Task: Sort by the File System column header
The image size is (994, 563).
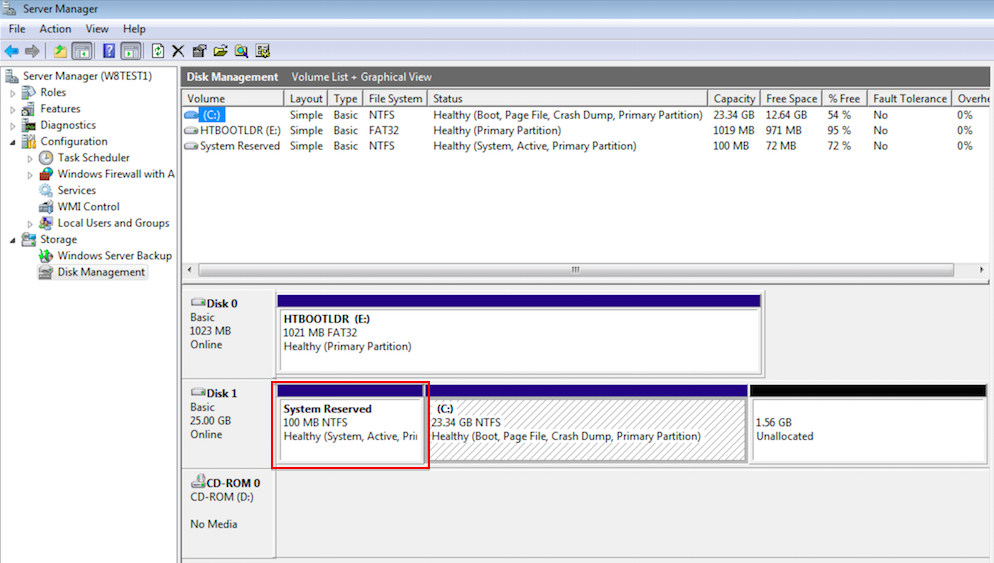Action: pos(395,98)
